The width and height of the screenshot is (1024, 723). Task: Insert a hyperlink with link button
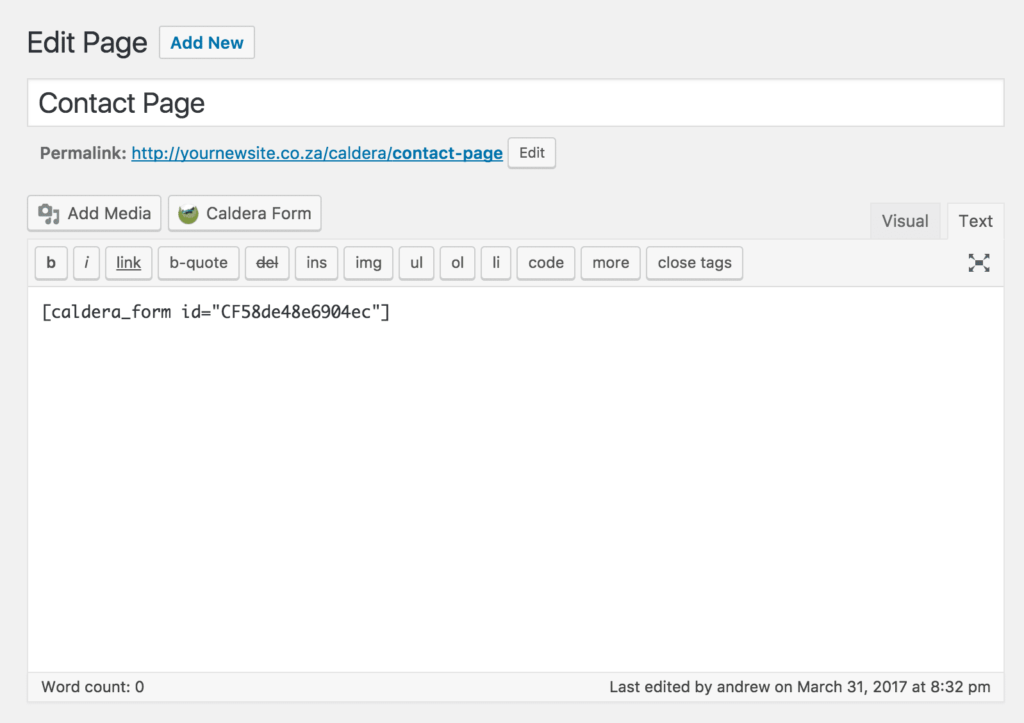click(x=129, y=263)
